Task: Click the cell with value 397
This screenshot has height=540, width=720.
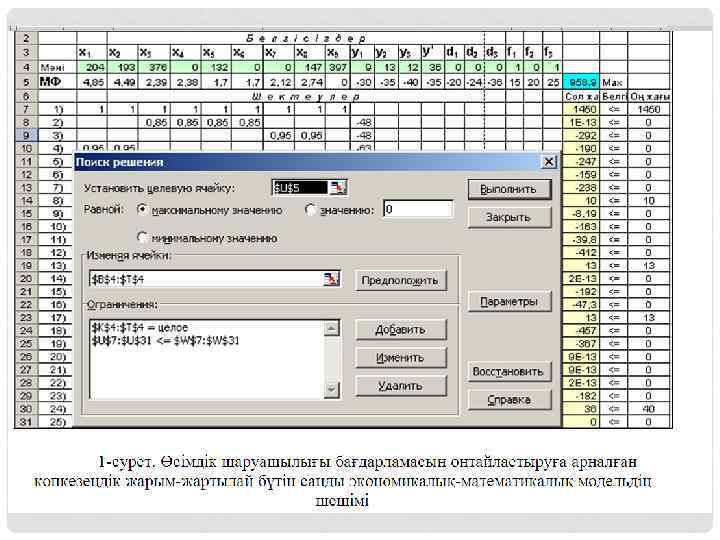Action: 338,68
